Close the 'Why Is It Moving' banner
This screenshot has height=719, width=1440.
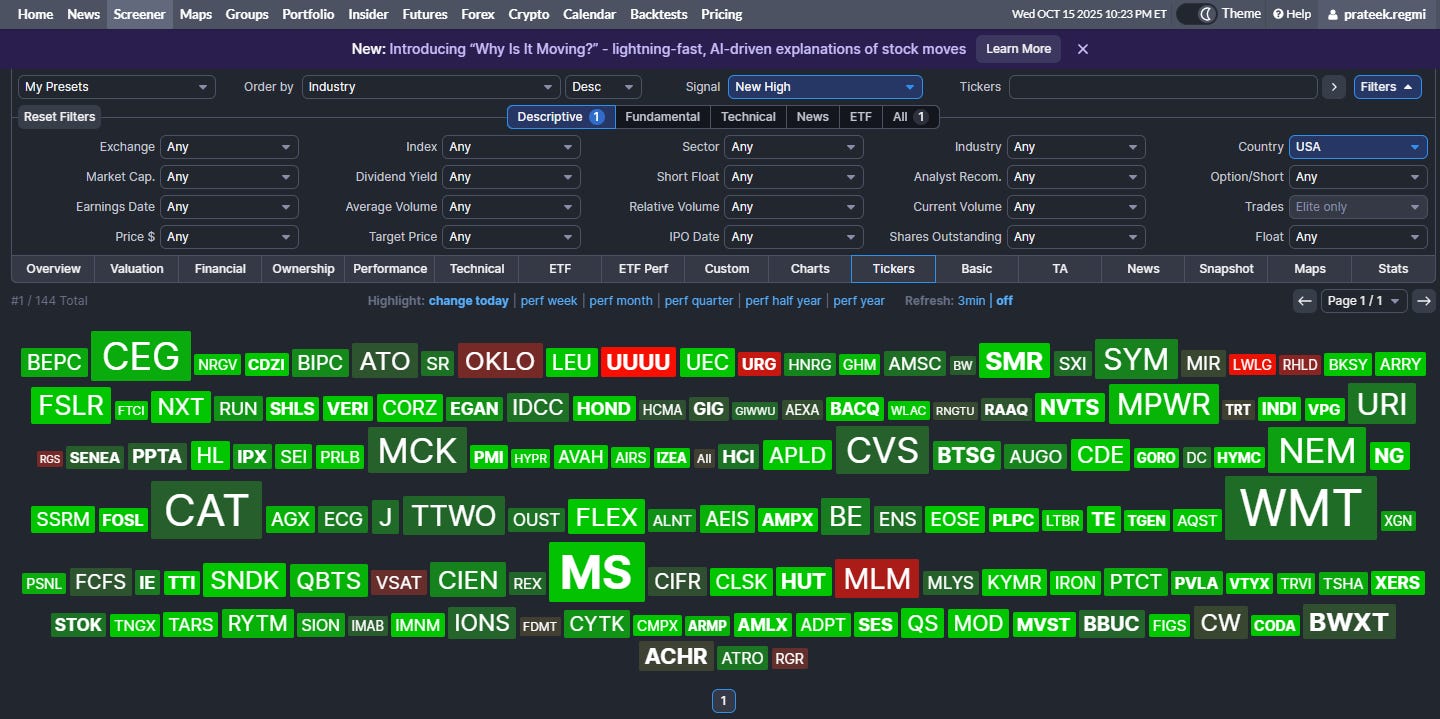coord(1082,48)
